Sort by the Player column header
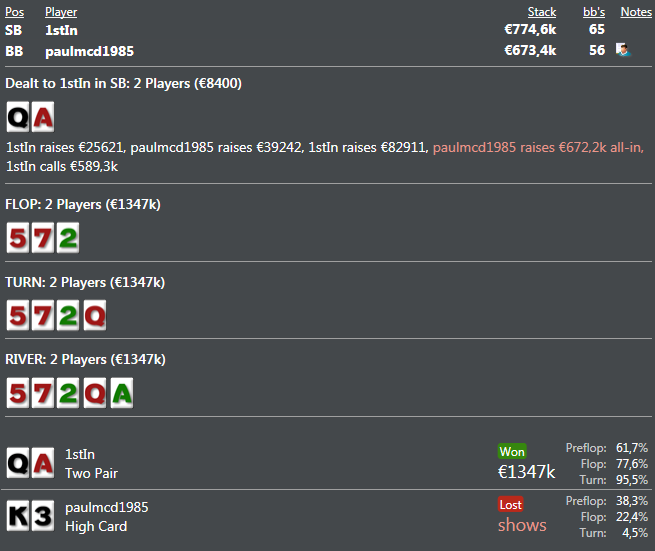This screenshot has height=551, width=655. (x=61, y=12)
